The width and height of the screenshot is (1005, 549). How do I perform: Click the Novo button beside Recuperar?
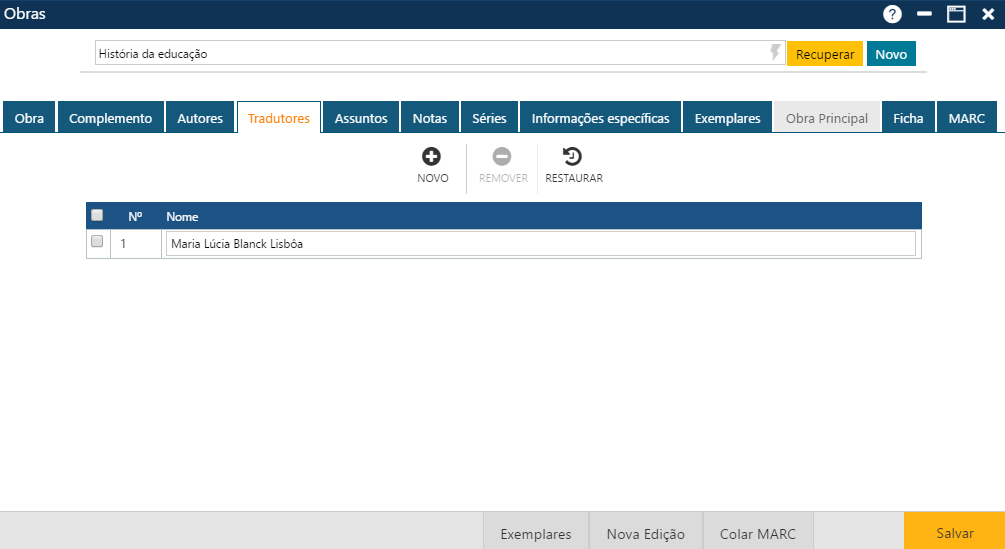(891, 54)
